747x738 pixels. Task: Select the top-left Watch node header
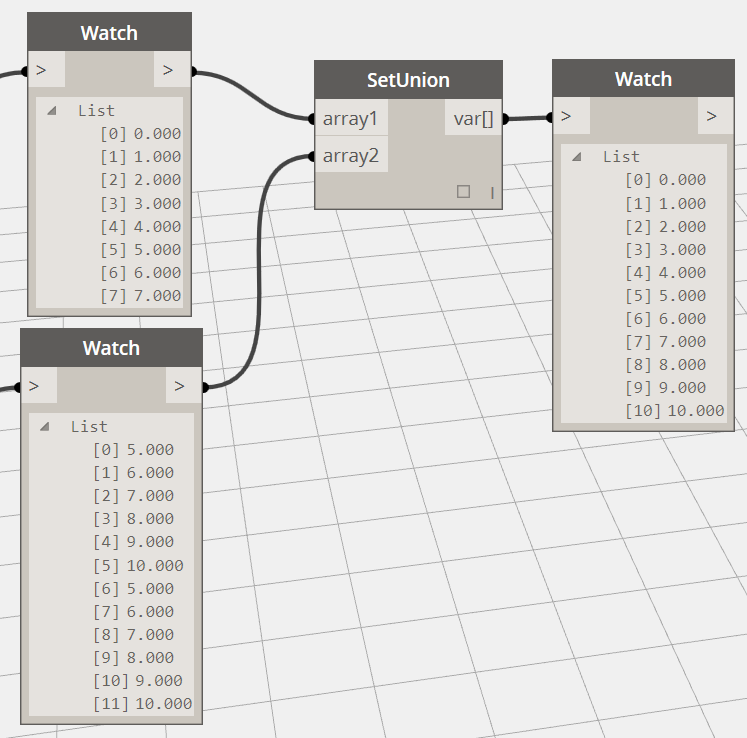(110, 32)
